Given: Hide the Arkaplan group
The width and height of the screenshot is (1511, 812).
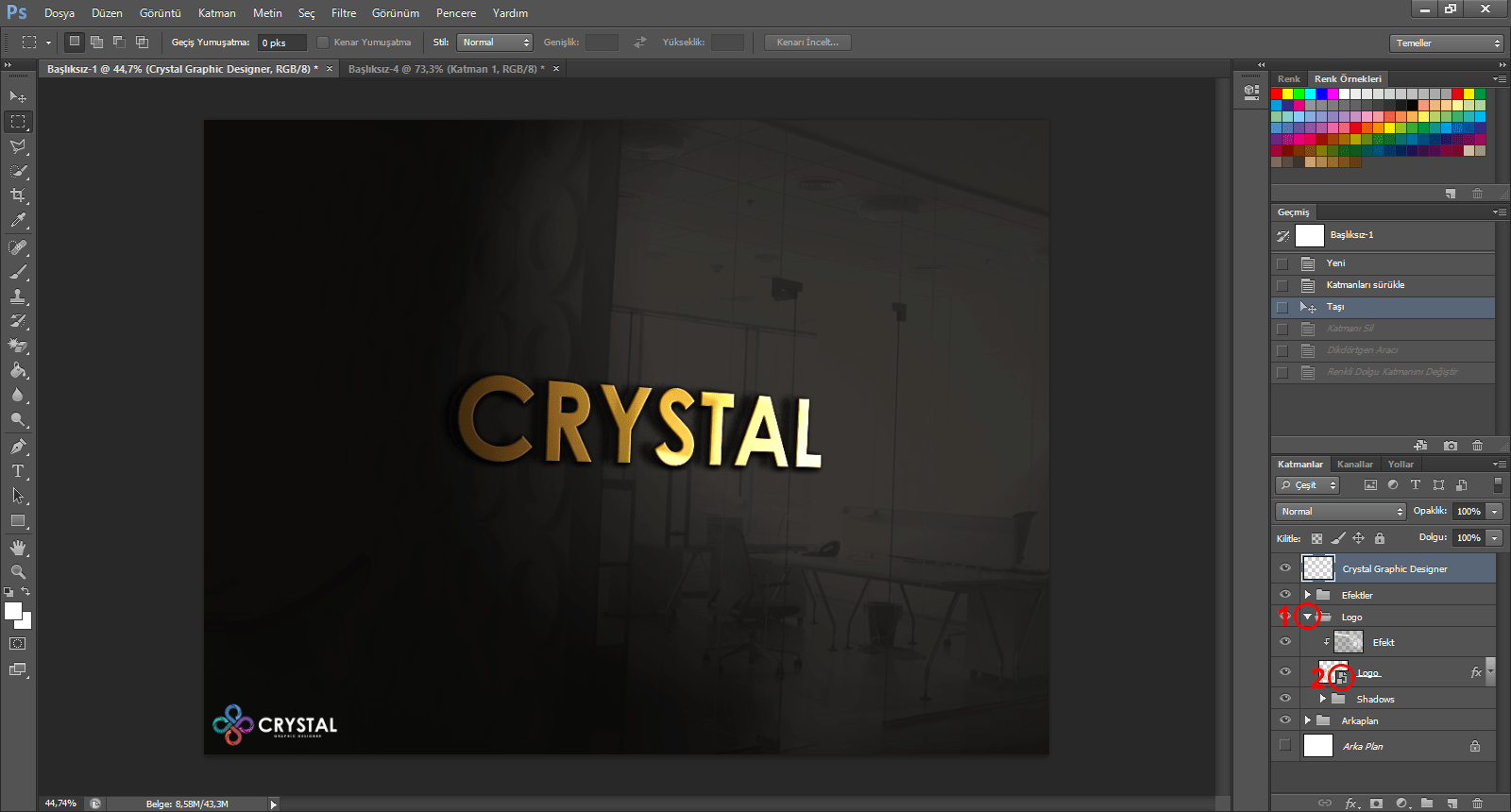Looking at the screenshot, I should (1284, 720).
